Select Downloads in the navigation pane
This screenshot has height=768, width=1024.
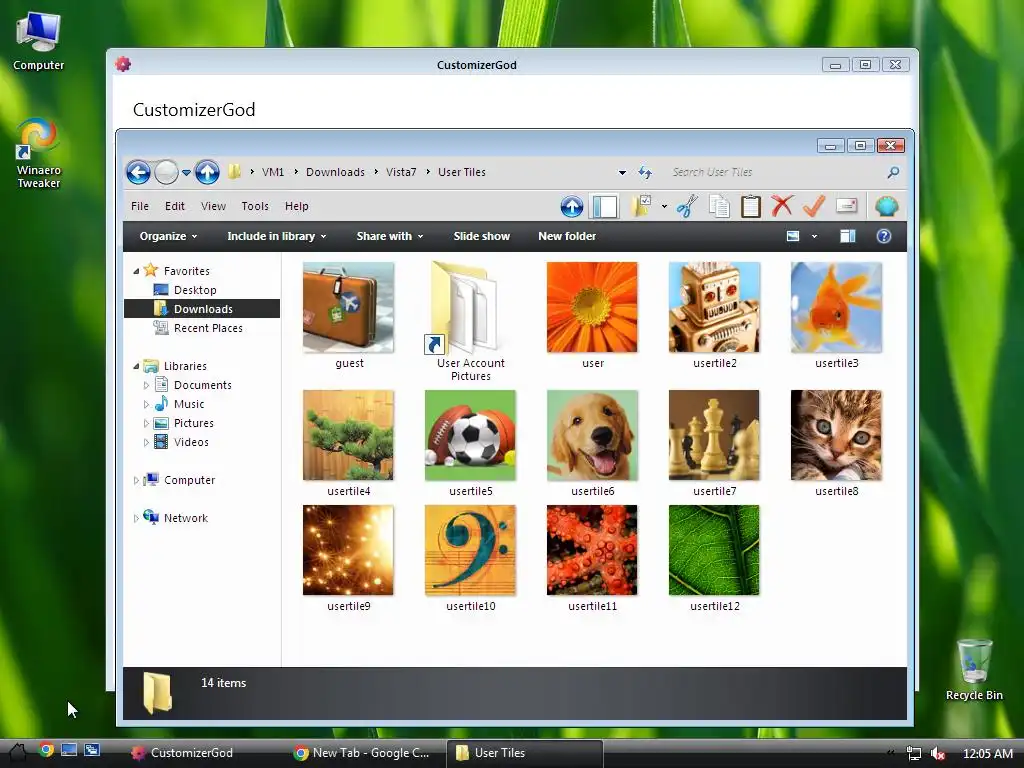coord(202,309)
